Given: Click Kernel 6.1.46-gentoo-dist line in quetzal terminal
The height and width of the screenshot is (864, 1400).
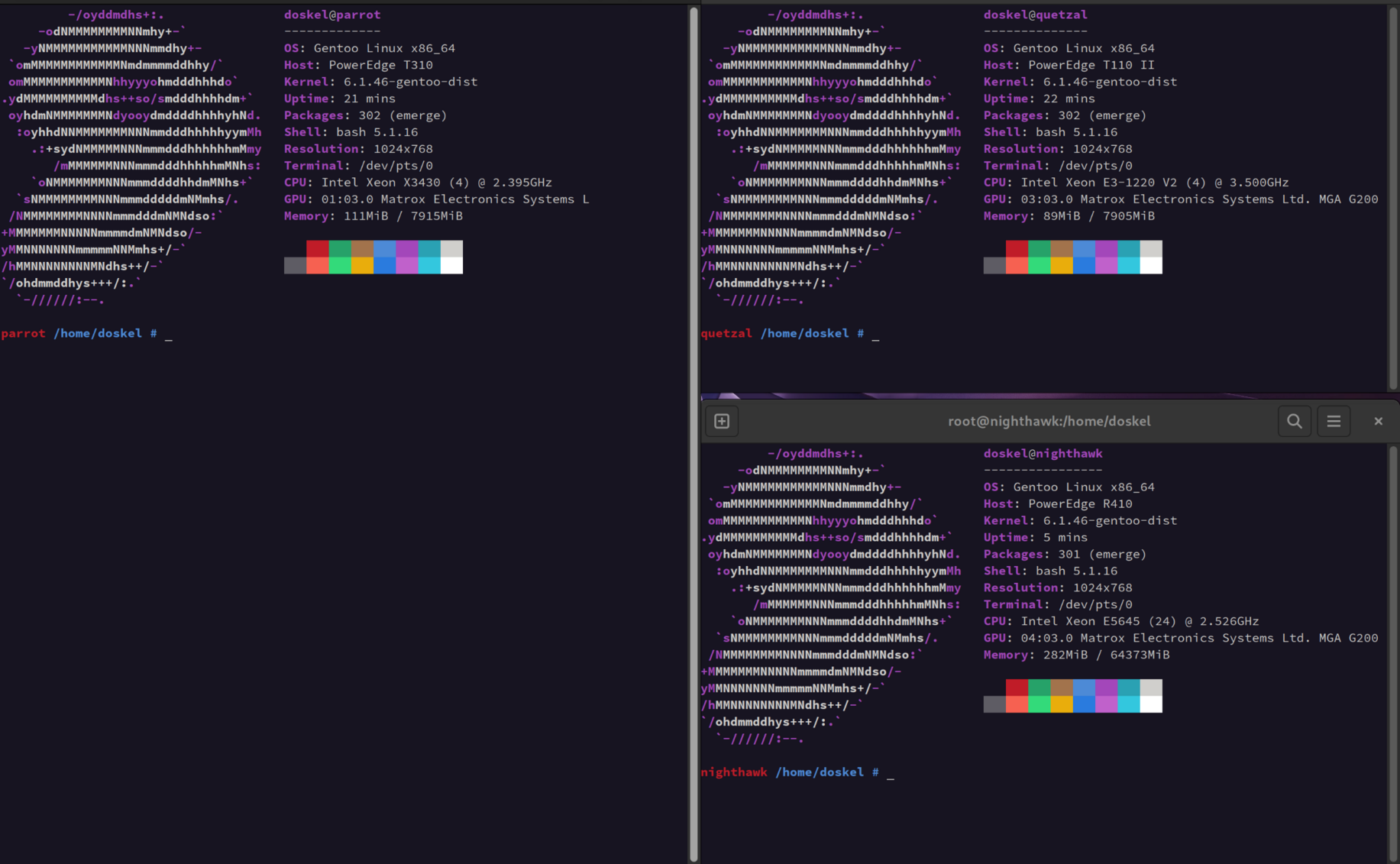Looking at the screenshot, I should pyautogui.click(x=1080, y=82).
